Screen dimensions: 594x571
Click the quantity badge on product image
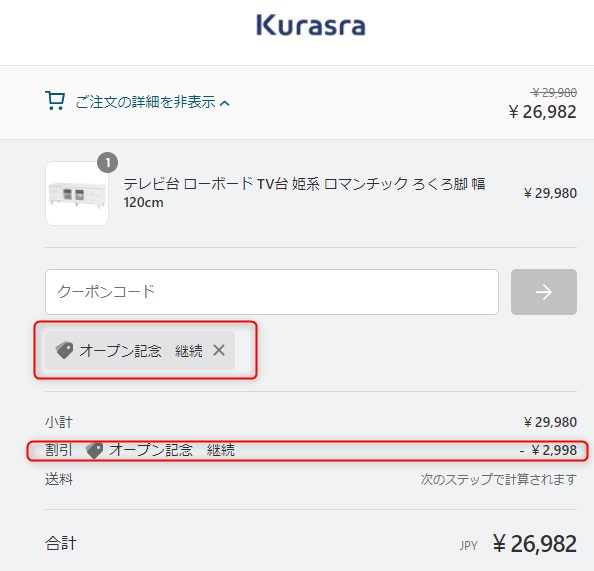[x=108, y=163]
